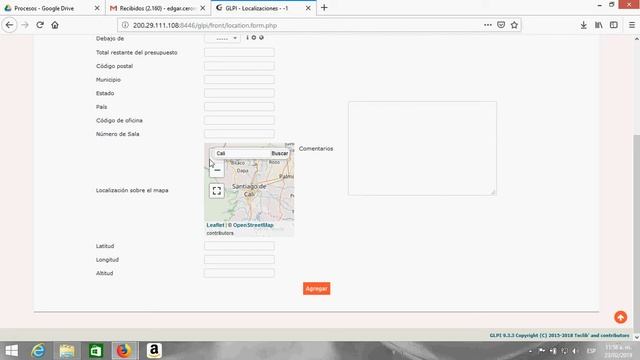Click the ESP language indicator
This screenshot has width=640, height=360.
[x=591, y=351]
